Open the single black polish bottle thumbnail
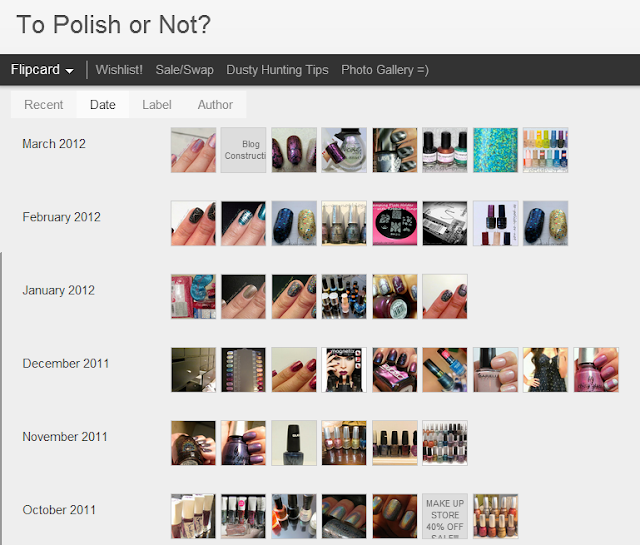This screenshot has height=545, width=640. pyautogui.click(x=294, y=443)
